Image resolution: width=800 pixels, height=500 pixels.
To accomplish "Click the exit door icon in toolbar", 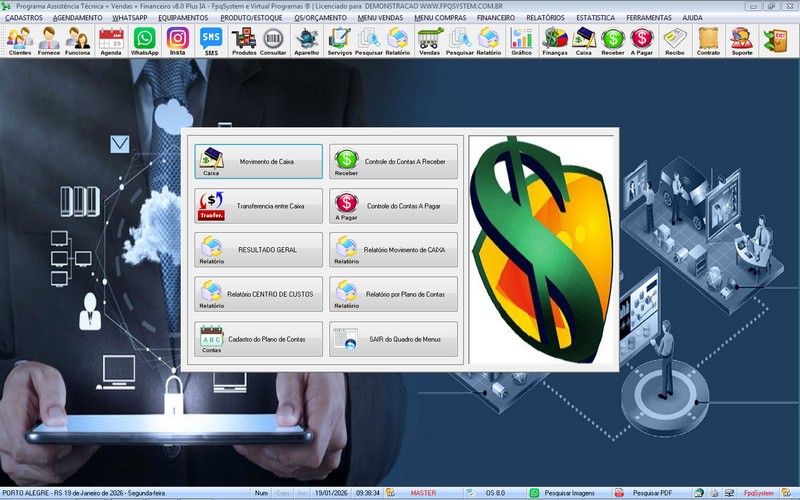I will pos(776,41).
